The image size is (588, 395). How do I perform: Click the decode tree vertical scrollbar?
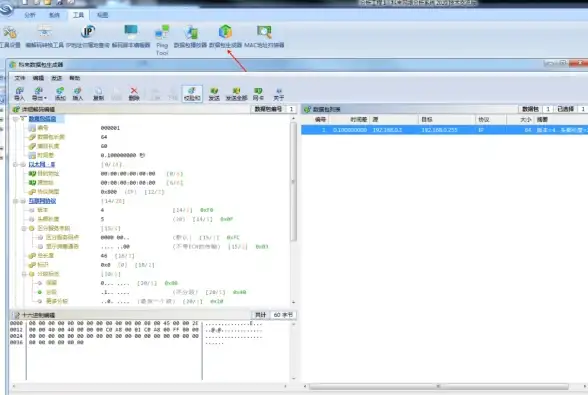click(294, 182)
